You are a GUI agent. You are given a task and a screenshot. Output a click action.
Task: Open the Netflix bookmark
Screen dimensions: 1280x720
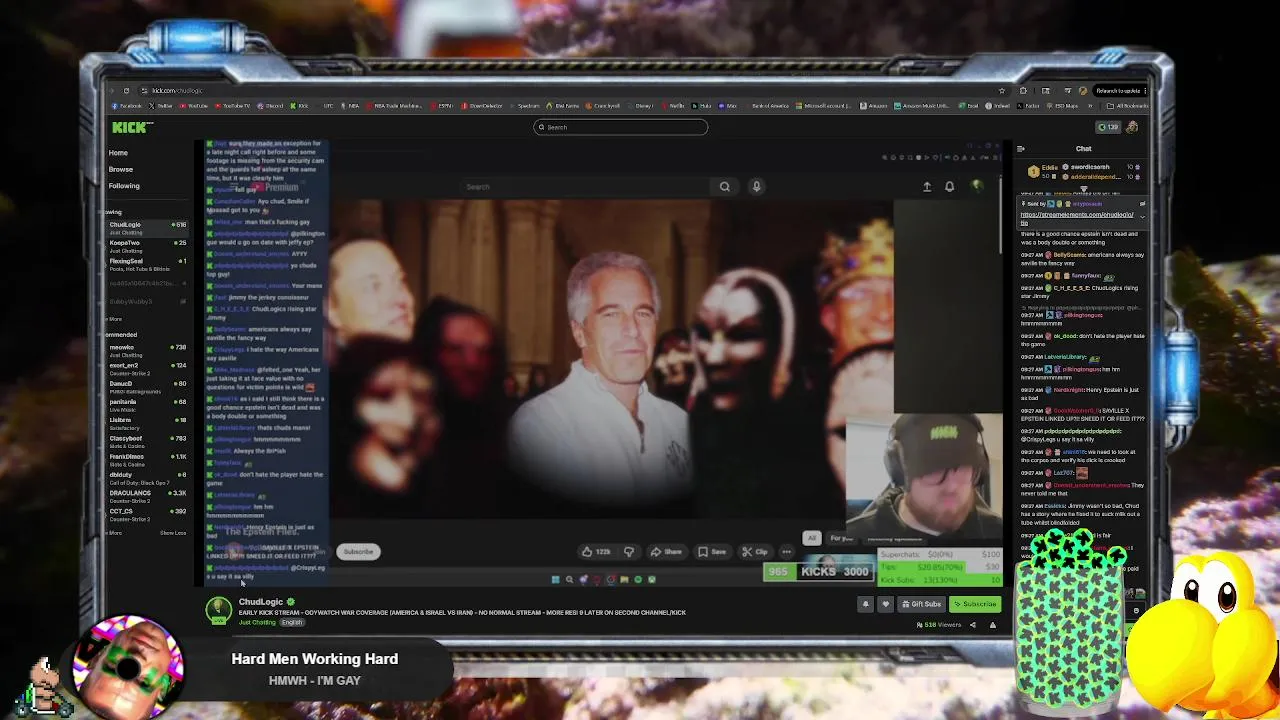pyautogui.click(x=675, y=106)
